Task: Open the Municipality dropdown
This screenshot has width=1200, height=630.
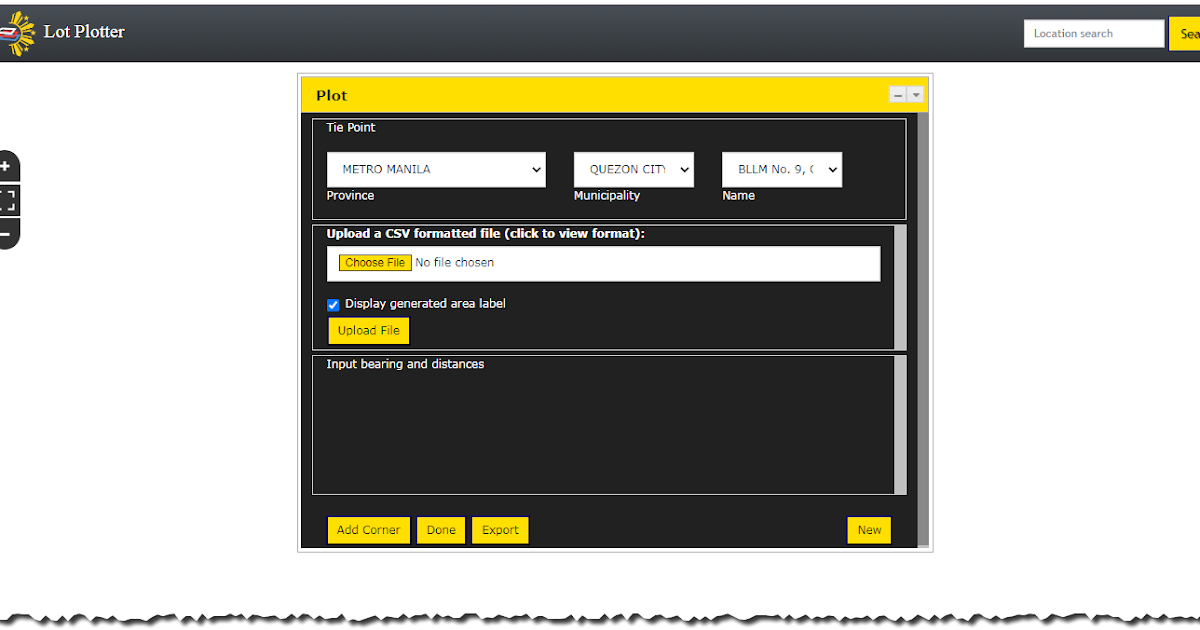Action: click(634, 170)
